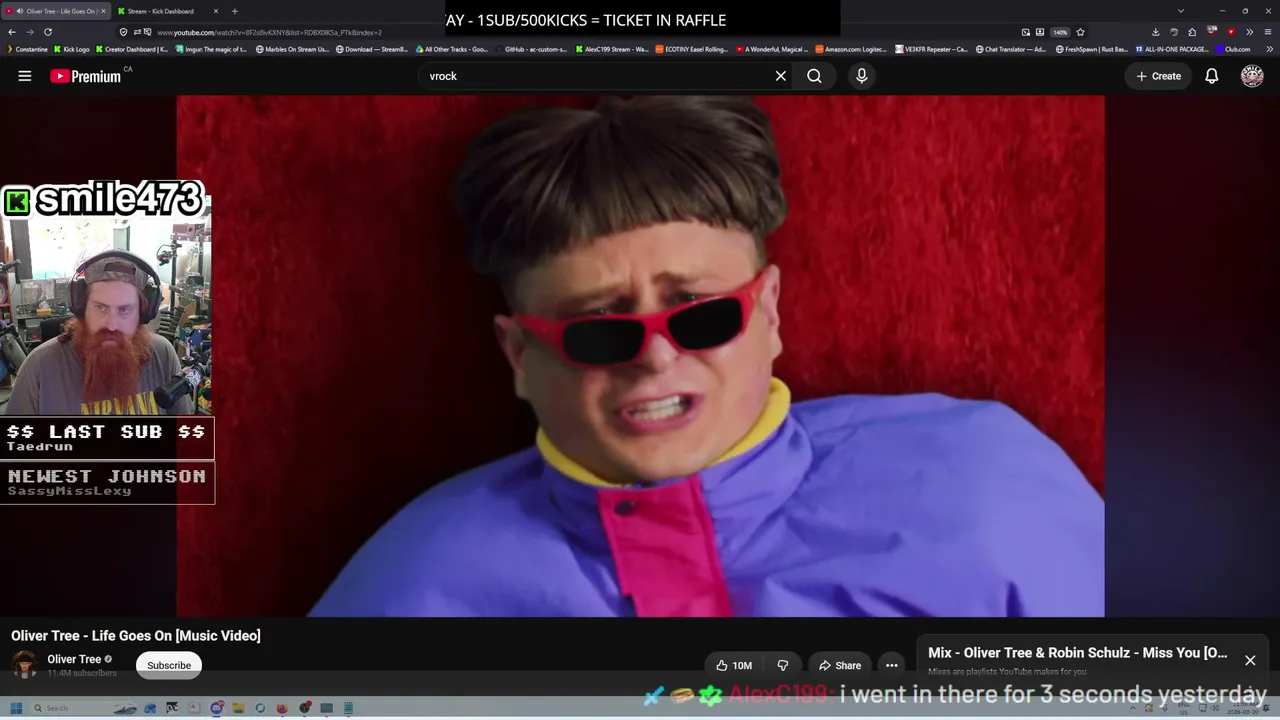
Task: Open the Windows Start menu
Action: pyautogui.click(x=16, y=708)
